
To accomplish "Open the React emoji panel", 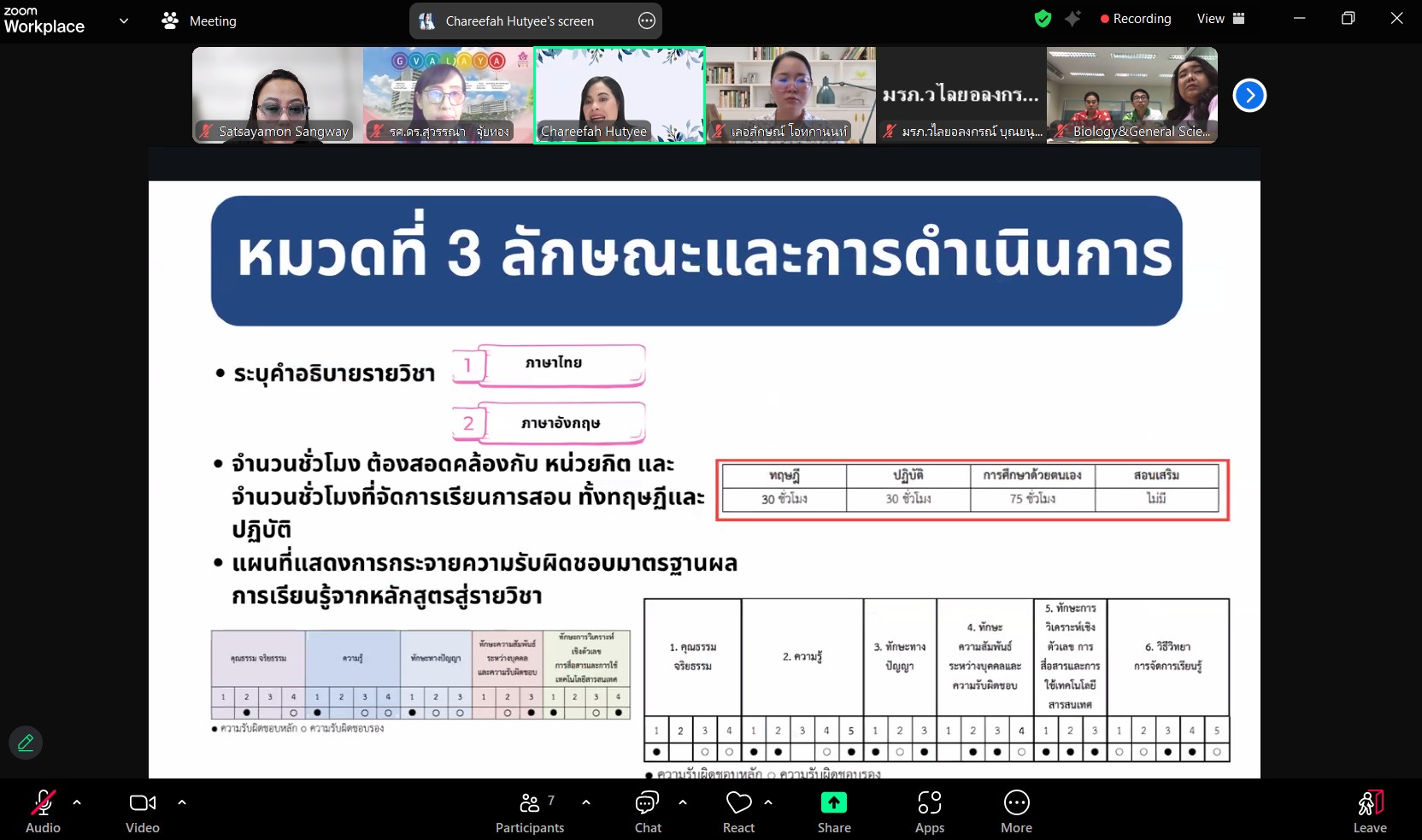I will click(738, 810).
